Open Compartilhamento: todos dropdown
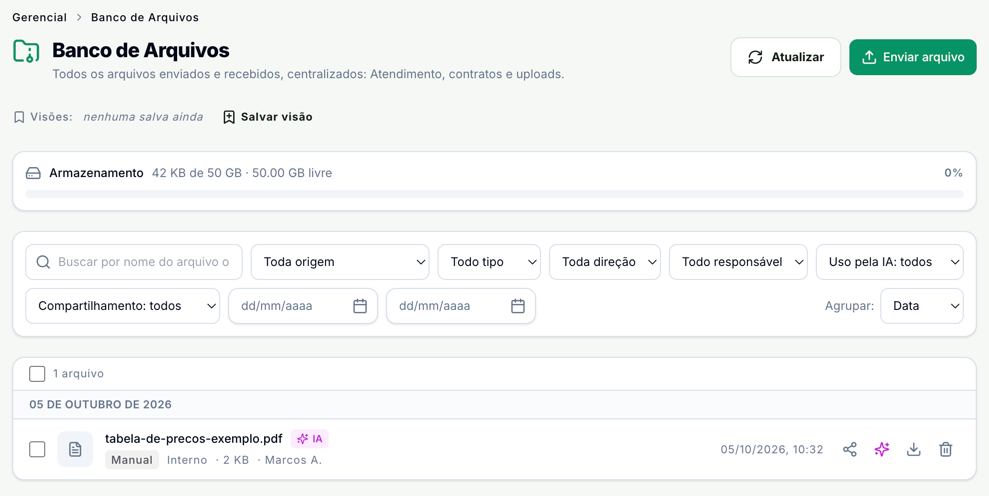Viewport: 989px width, 496px height. point(122,306)
